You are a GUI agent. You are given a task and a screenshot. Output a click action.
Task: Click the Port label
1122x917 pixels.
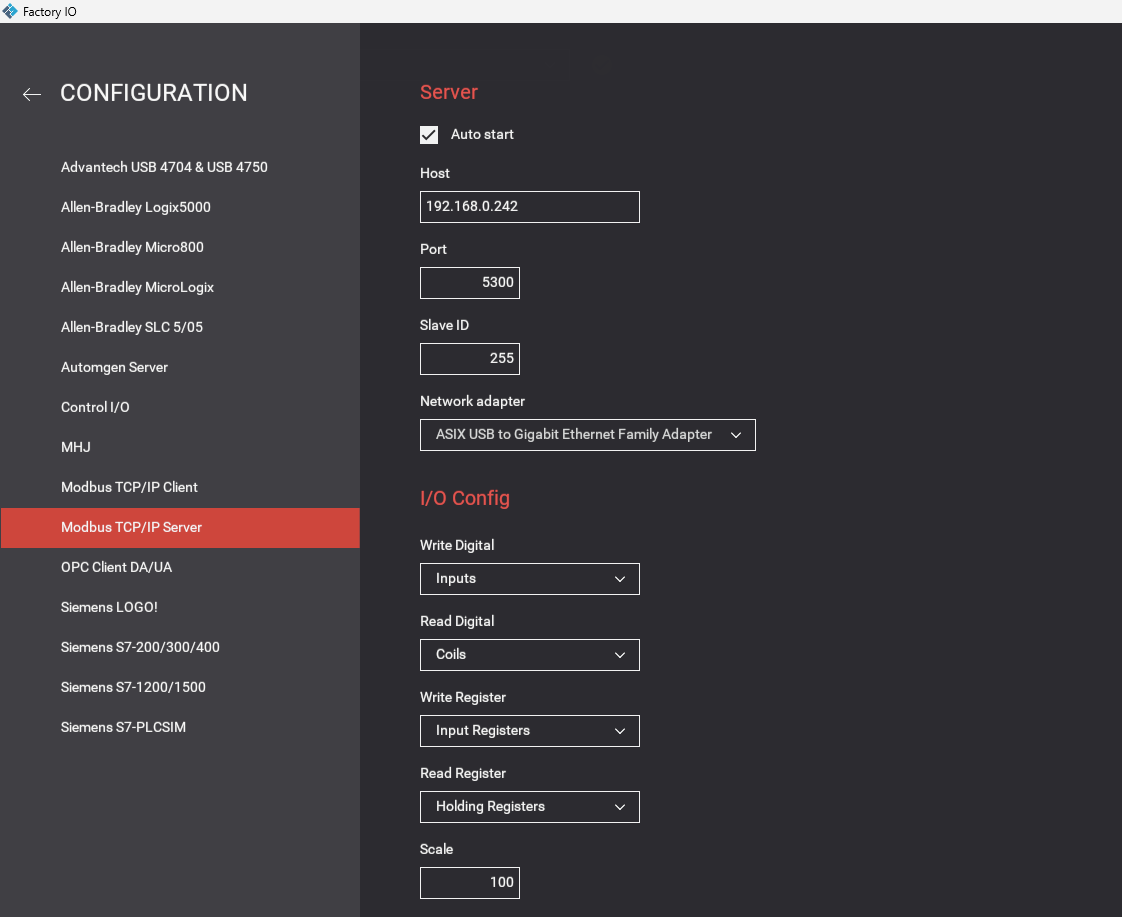tap(434, 249)
